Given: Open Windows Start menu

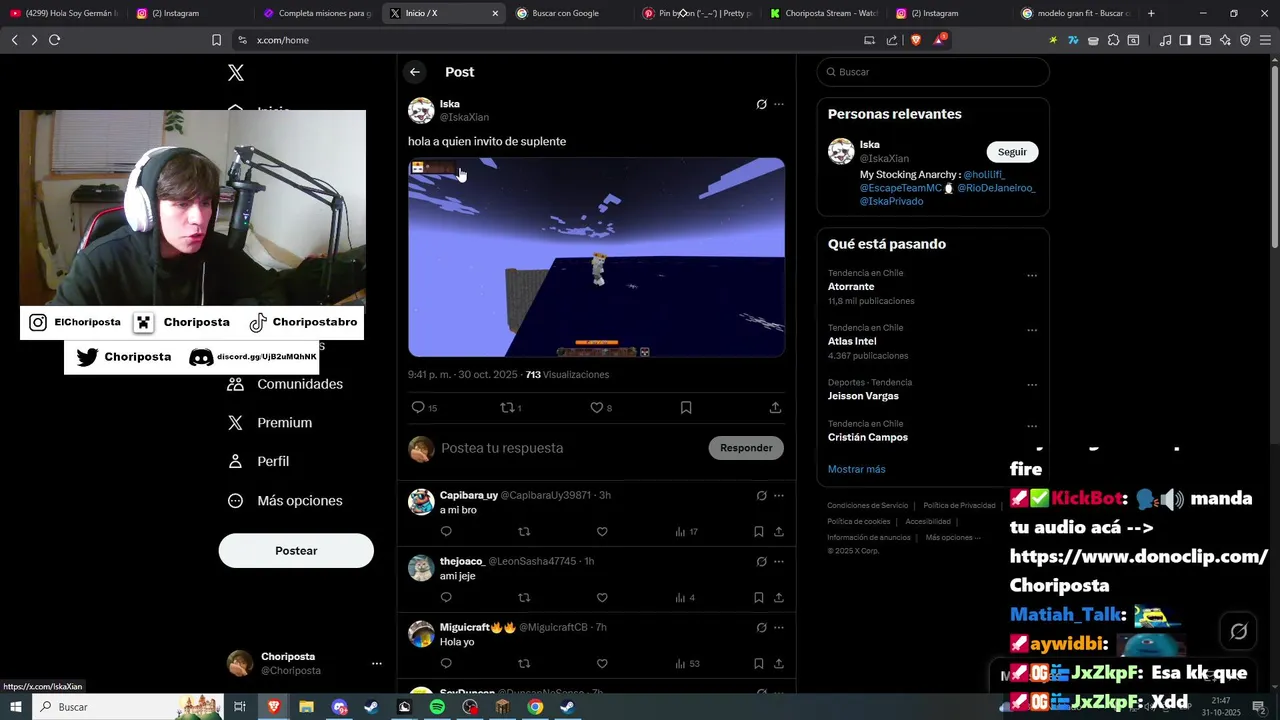Looking at the screenshot, I should pyautogui.click(x=16, y=707).
